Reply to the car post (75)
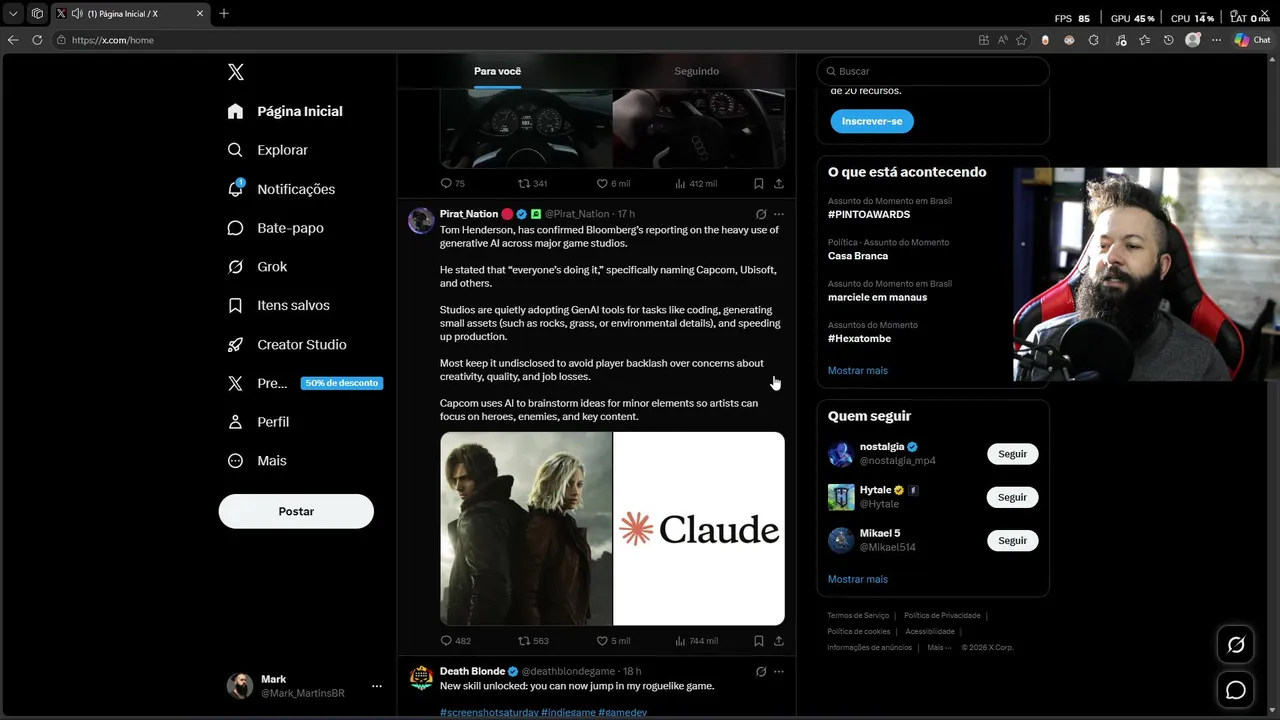1280x720 pixels. 453,184
